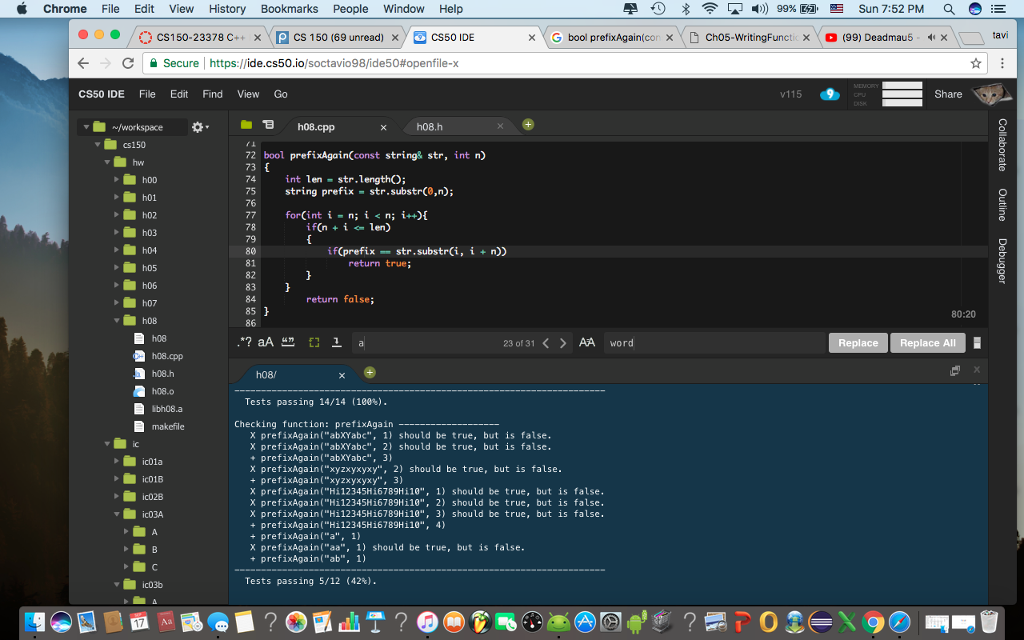Go to previous search match arrow
Viewport: 1024px width, 640px height.
pyautogui.click(x=546, y=343)
